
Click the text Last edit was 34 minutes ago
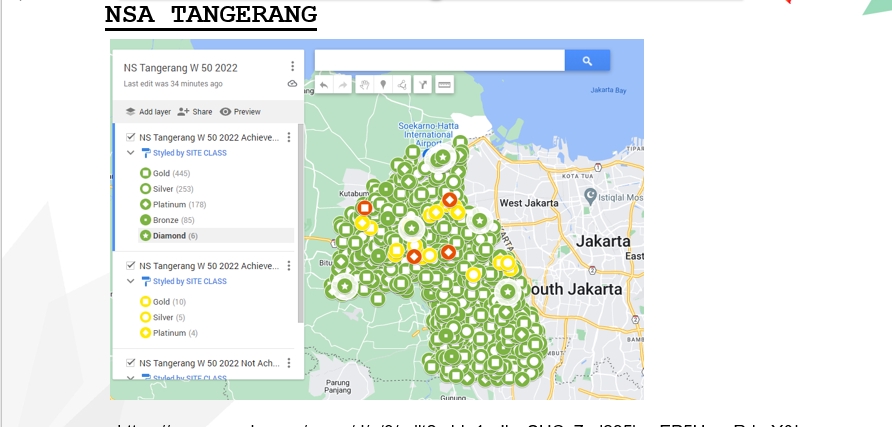point(173,84)
